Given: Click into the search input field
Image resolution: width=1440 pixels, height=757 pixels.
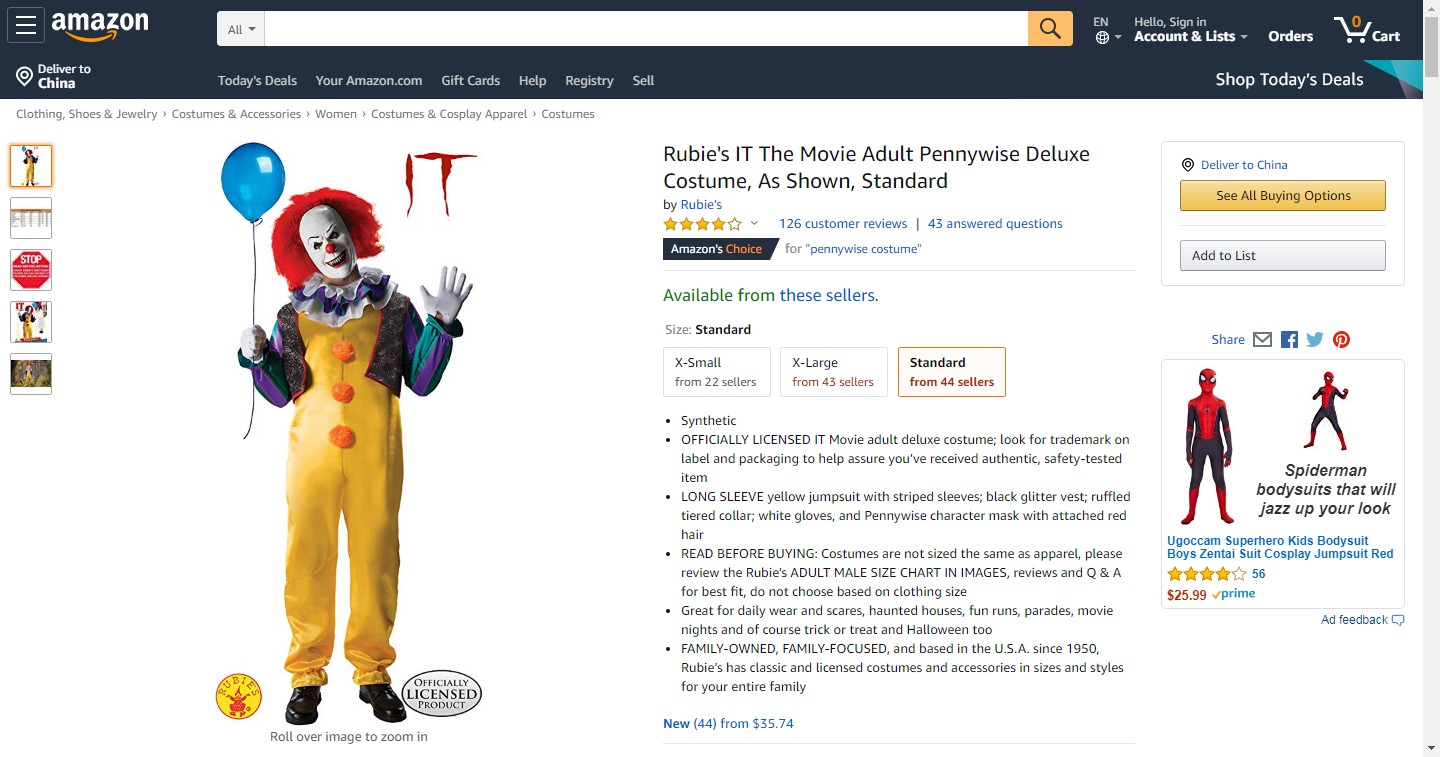Looking at the screenshot, I should pyautogui.click(x=646, y=29).
